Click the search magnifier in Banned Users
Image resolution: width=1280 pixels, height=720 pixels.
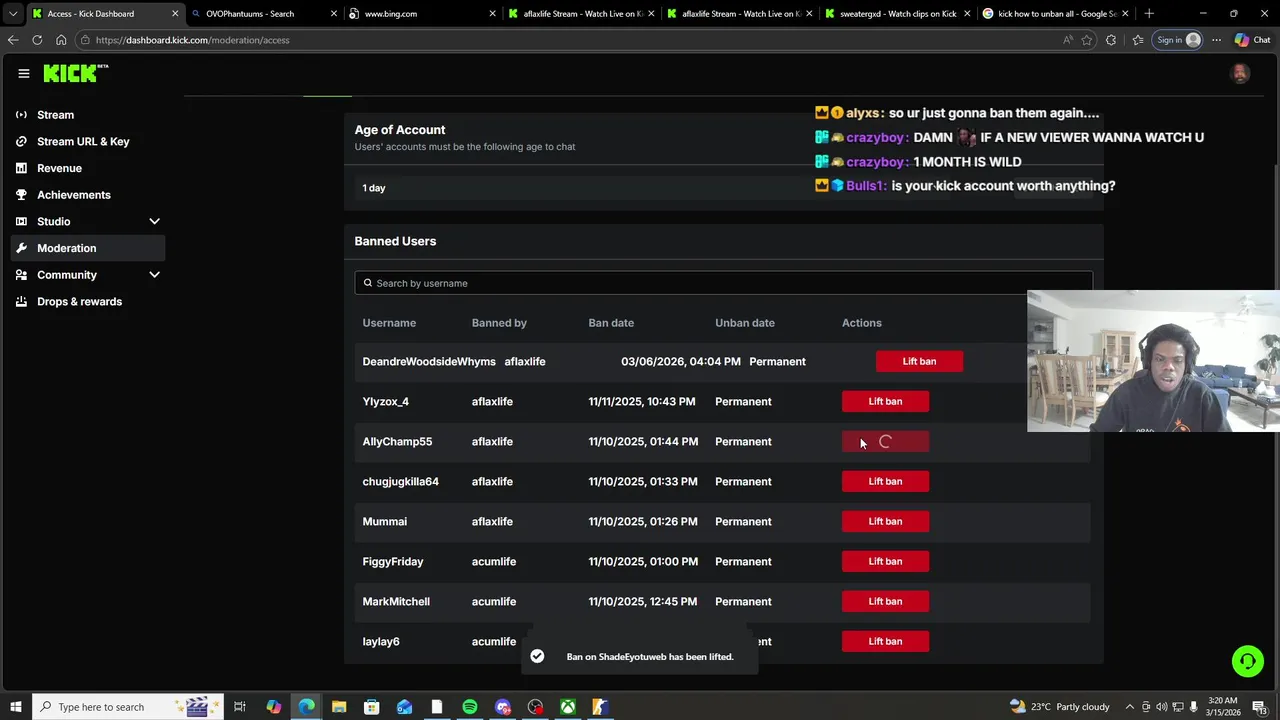367,283
